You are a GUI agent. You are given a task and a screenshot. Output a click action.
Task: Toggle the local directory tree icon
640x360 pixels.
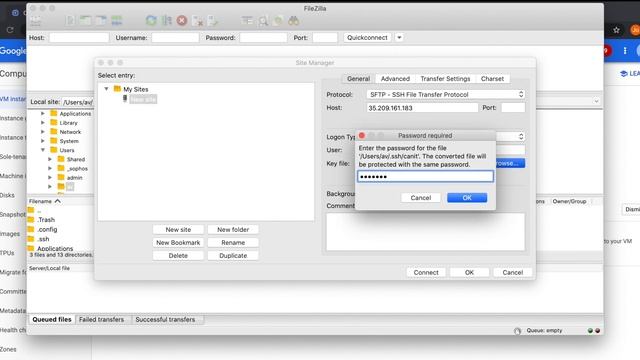[85, 20]
